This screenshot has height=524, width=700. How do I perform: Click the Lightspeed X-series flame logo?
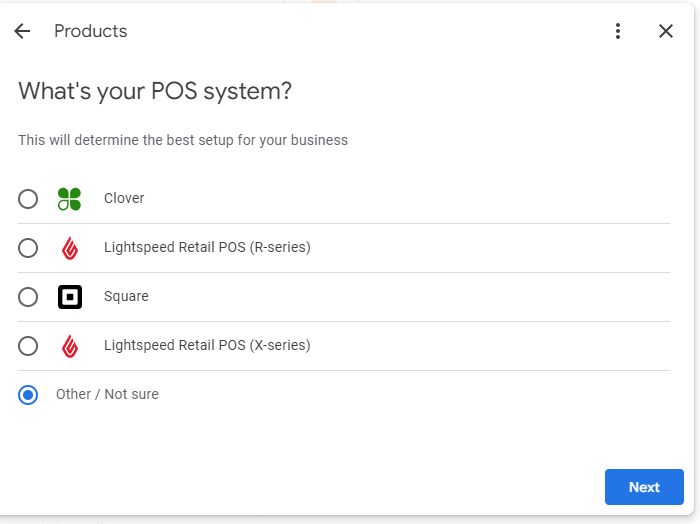point(70,346)
